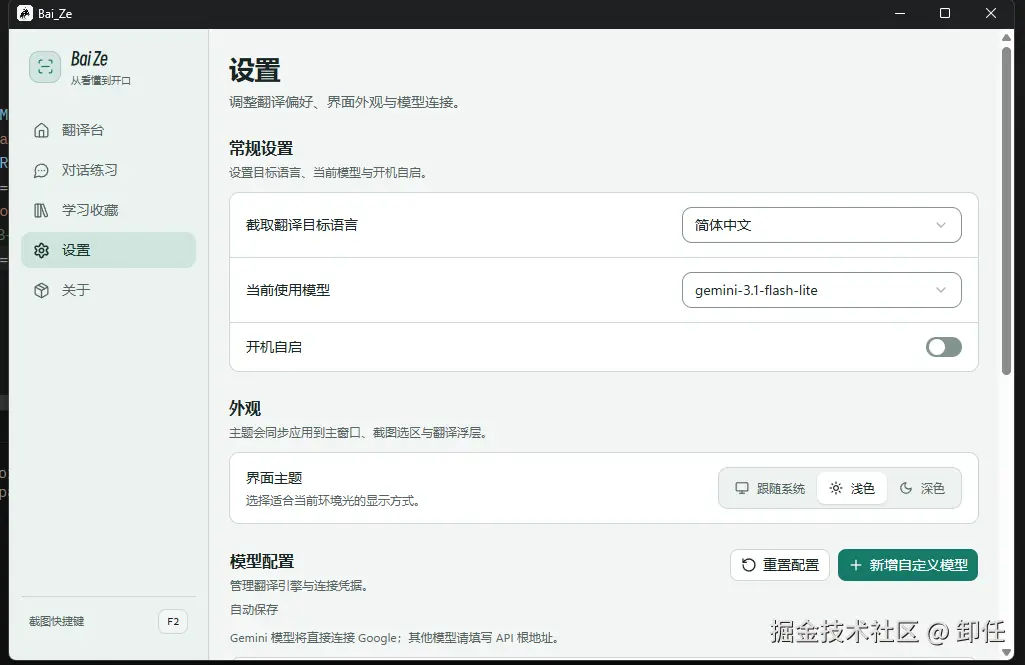Open the 简体中文 target language dropdown
This screenshot has width=1025, height=665.
coord(822,225)
